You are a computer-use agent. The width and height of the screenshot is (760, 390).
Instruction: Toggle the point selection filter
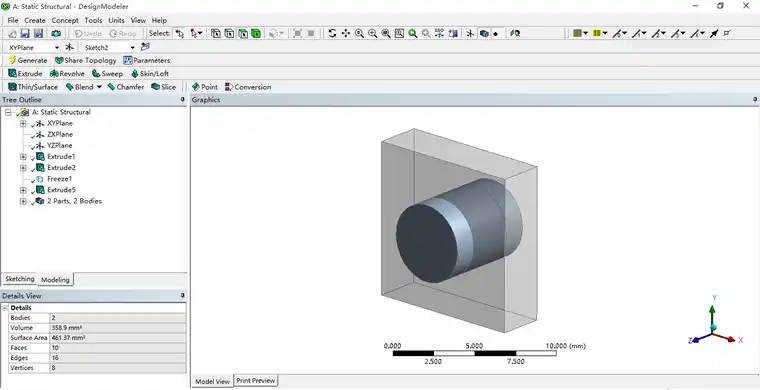pos(216,33)
